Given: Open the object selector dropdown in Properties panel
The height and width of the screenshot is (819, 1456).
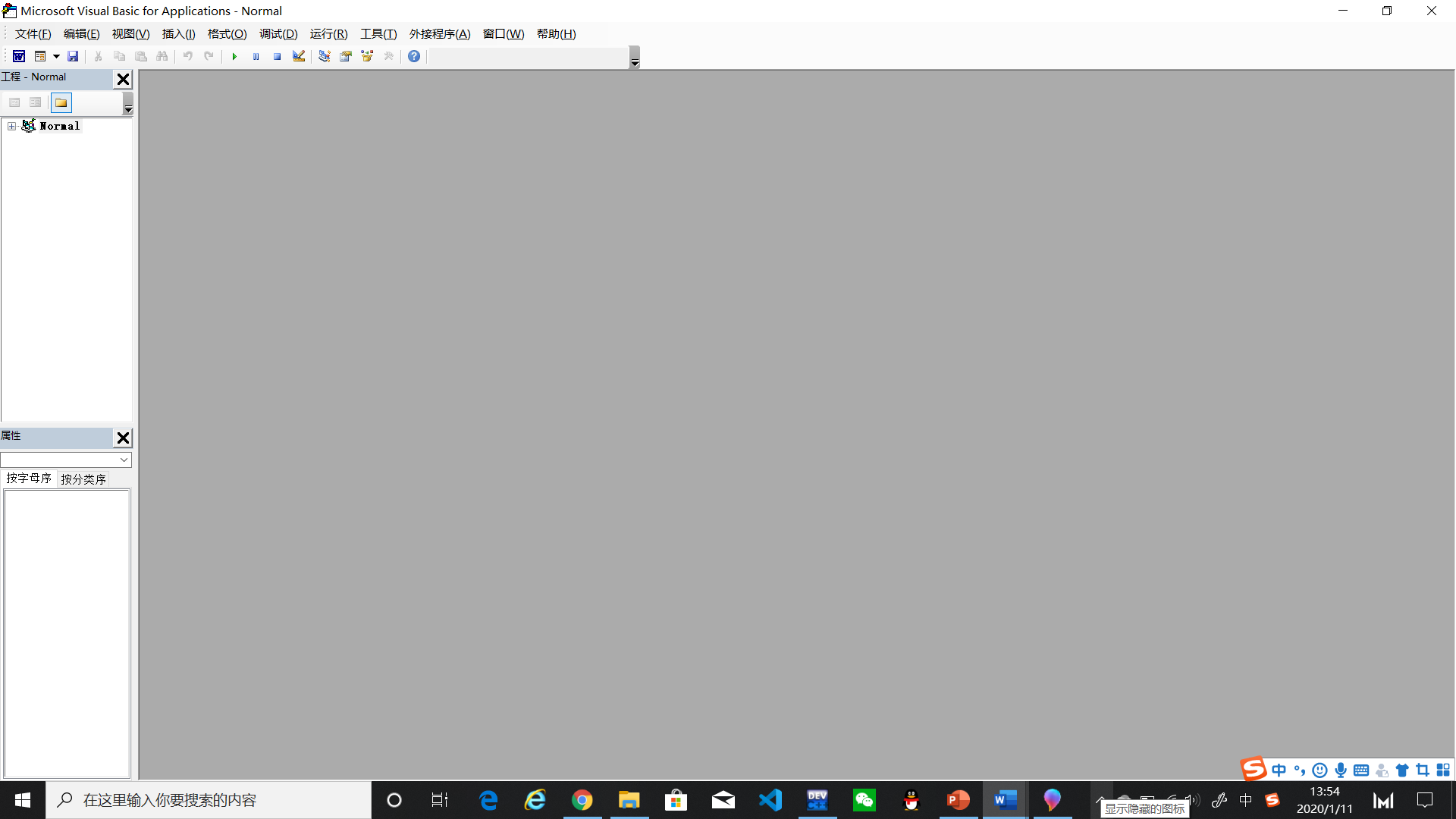Looking at the screenshot, I should click(123, 460).
